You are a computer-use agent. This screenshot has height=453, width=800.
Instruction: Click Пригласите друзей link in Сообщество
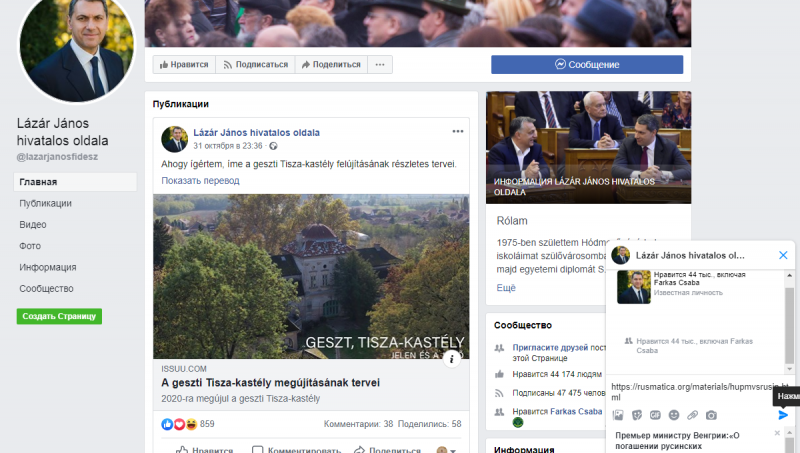tap(550, 347)
